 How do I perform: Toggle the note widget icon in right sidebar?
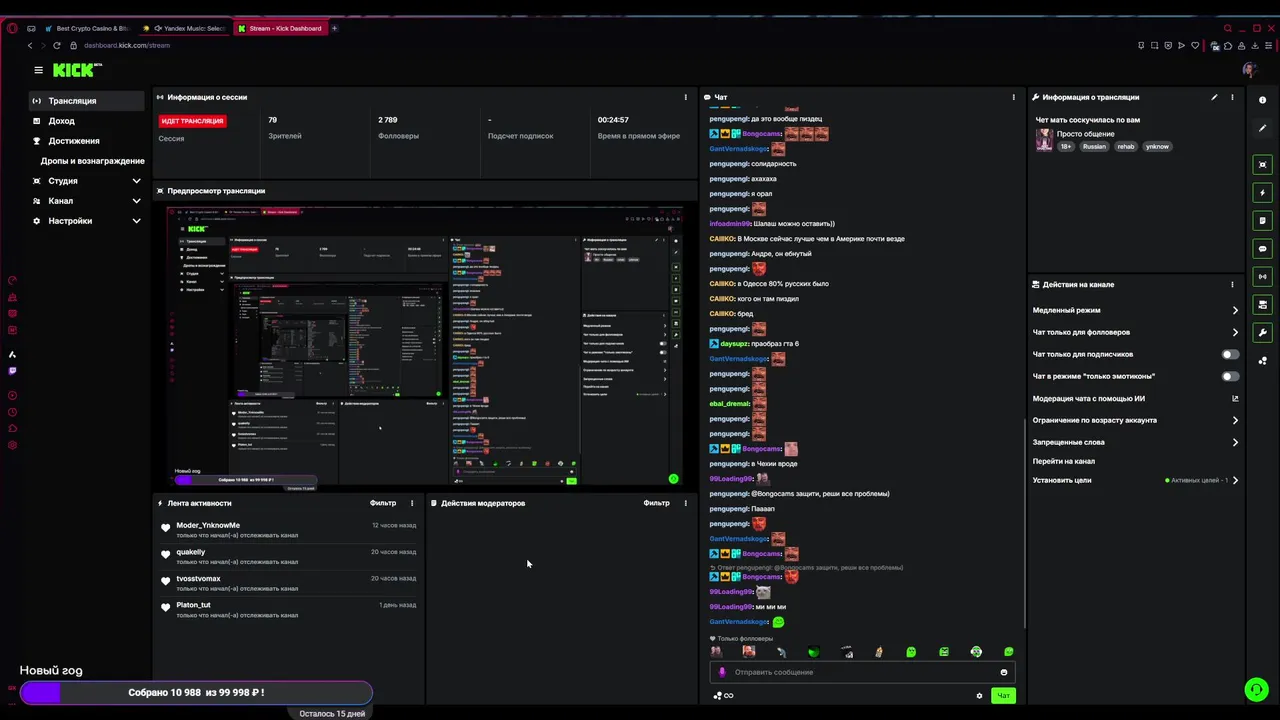point(1262,221)
